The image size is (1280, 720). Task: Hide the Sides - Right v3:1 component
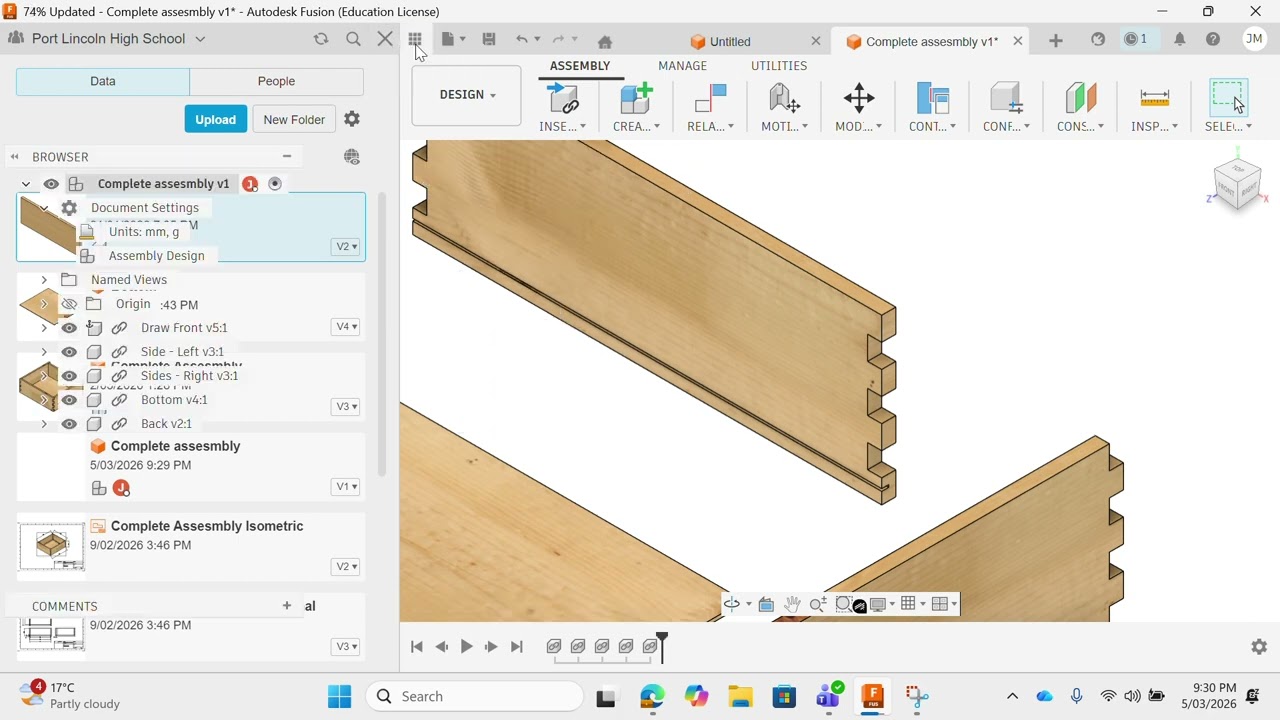69,376
